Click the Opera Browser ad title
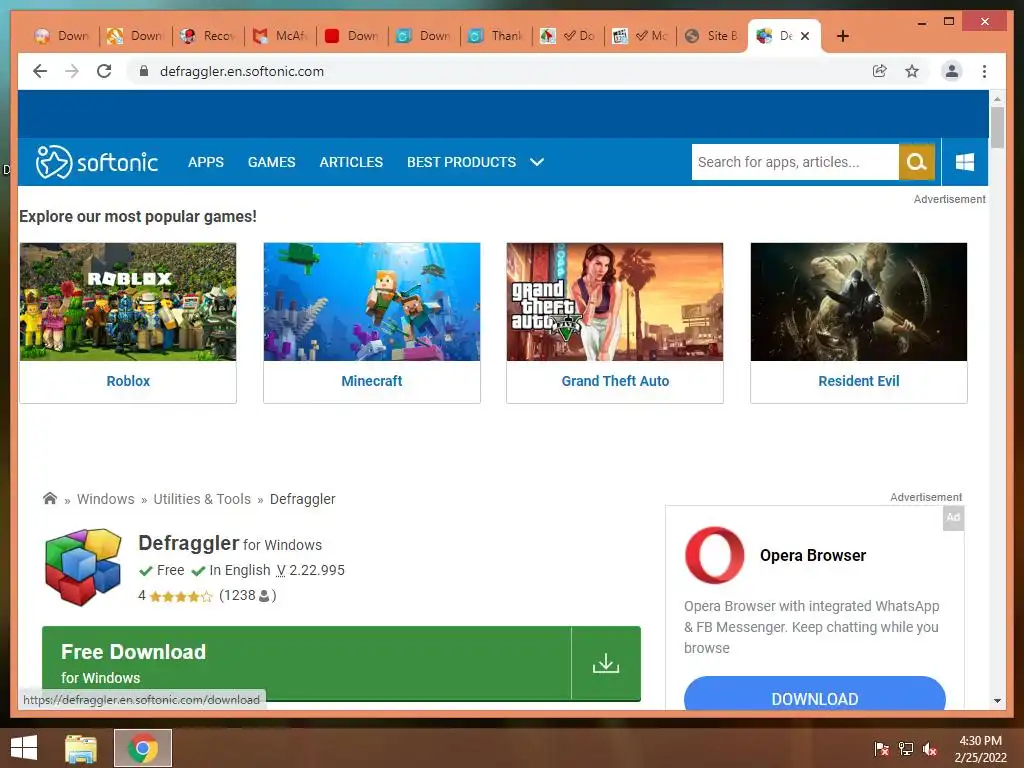The height and width of the screenshot is (768, 1024). [812, 555]
